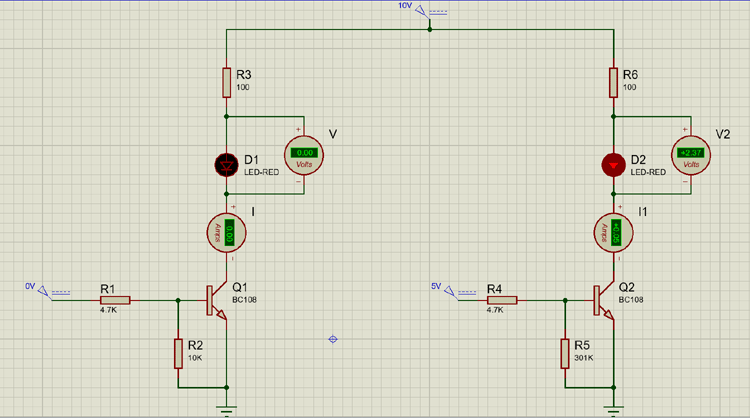The image size is (750, 418).
Task: Click resistor R2 10K
Action: [x=178, y=352]
